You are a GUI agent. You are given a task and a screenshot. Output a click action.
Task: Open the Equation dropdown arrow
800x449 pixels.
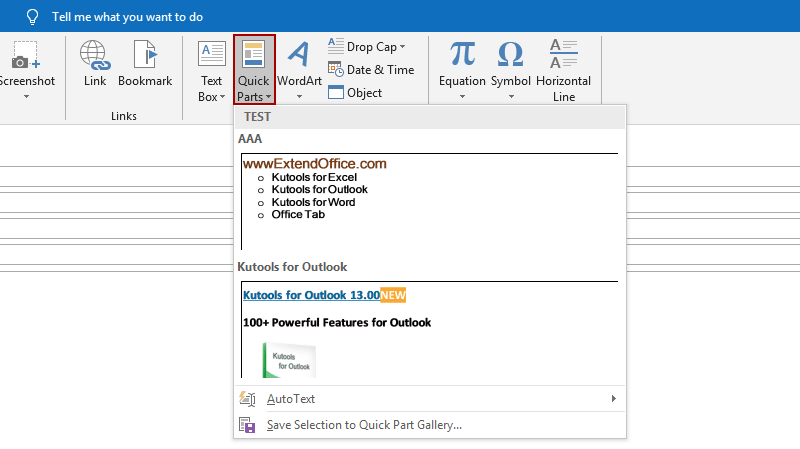click(462, 97)
